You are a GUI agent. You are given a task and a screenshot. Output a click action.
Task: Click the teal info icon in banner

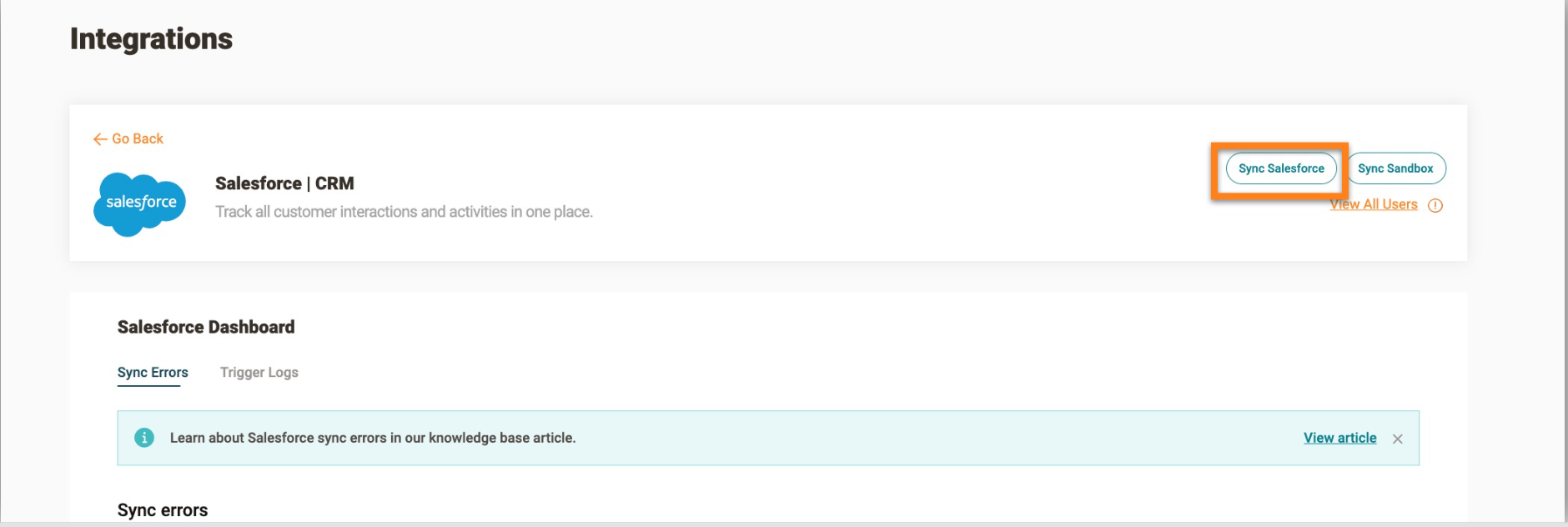click(144, 438)
